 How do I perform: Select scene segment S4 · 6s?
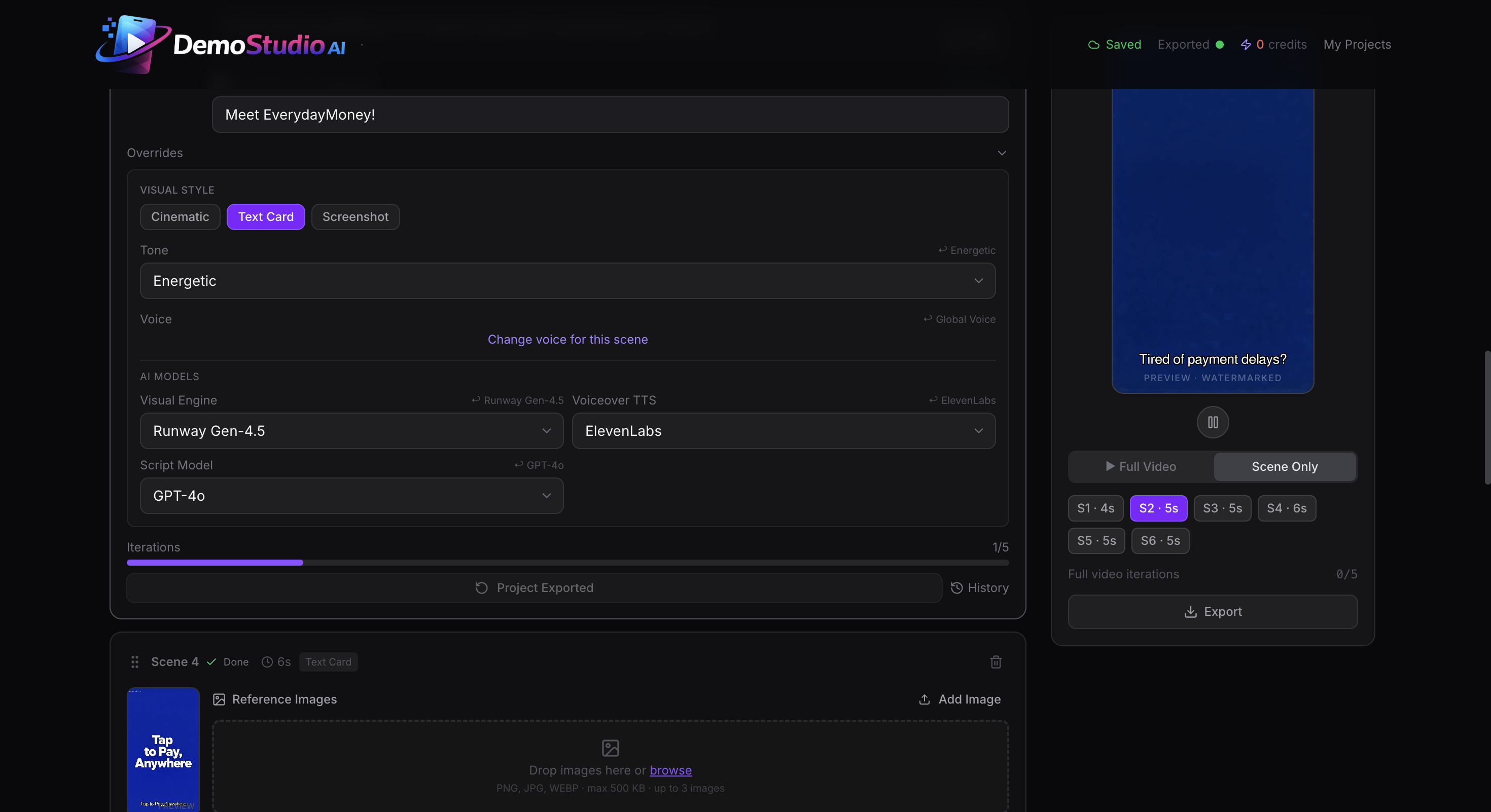pos(1287,508)
